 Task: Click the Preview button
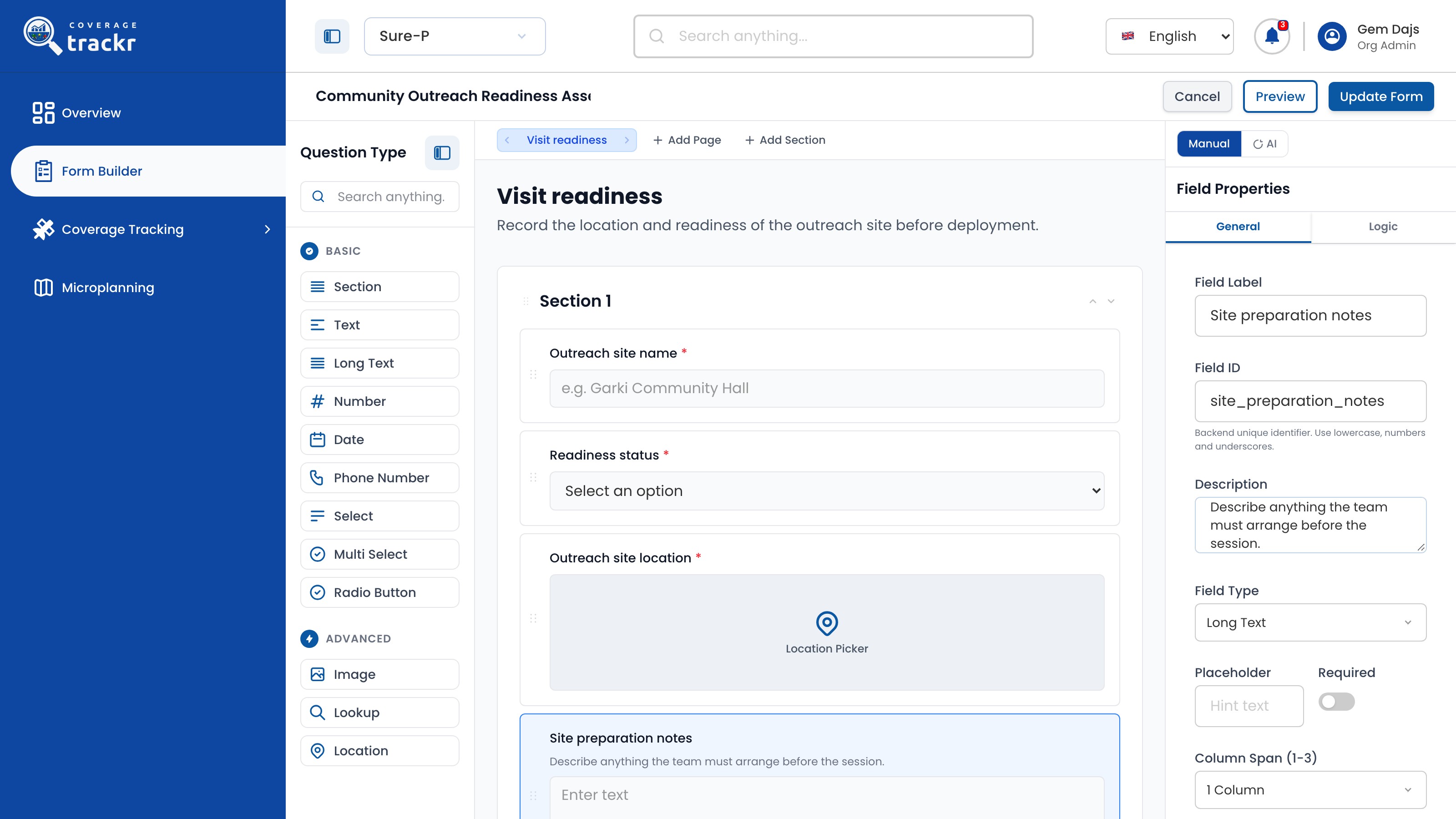pos(1280,96)
